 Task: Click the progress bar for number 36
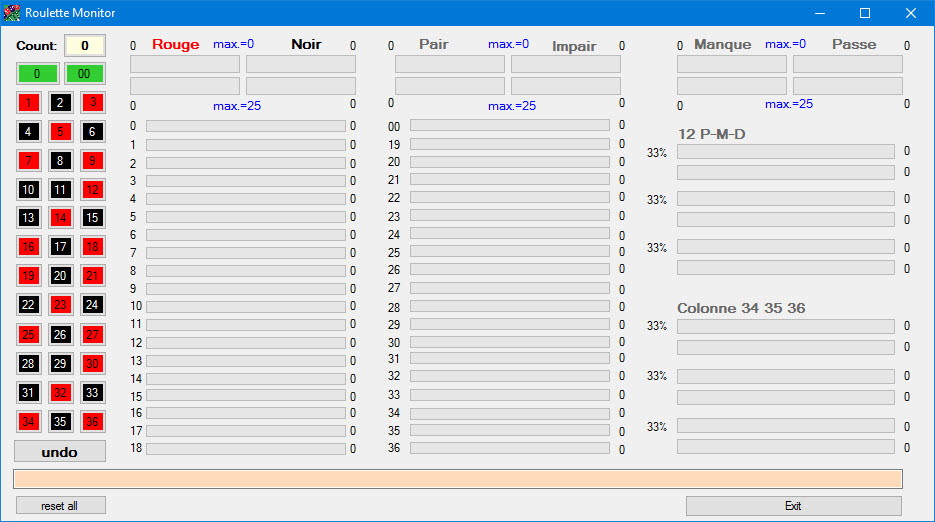(510, 448)
